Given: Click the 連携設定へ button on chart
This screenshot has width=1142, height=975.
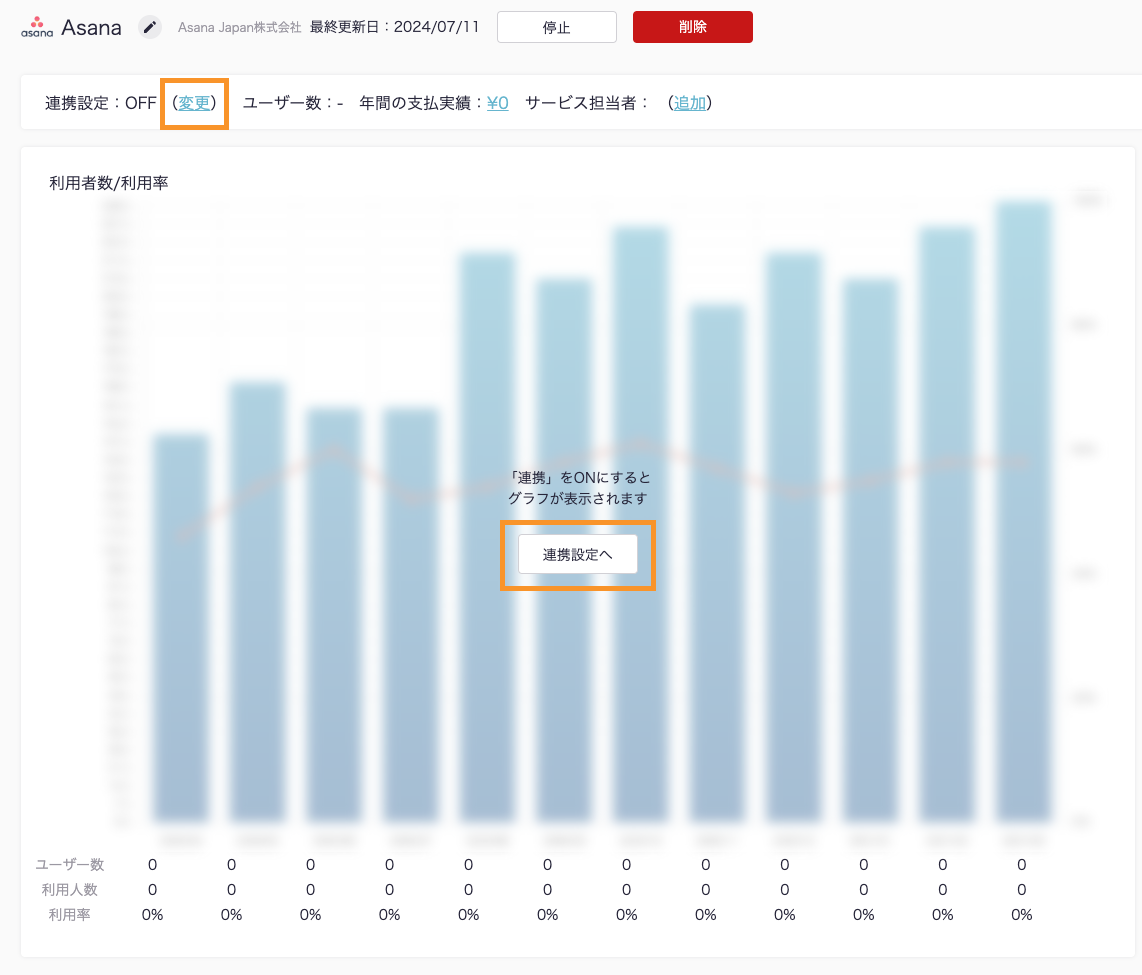Looking at the screenshot, I should click(577, 554).
